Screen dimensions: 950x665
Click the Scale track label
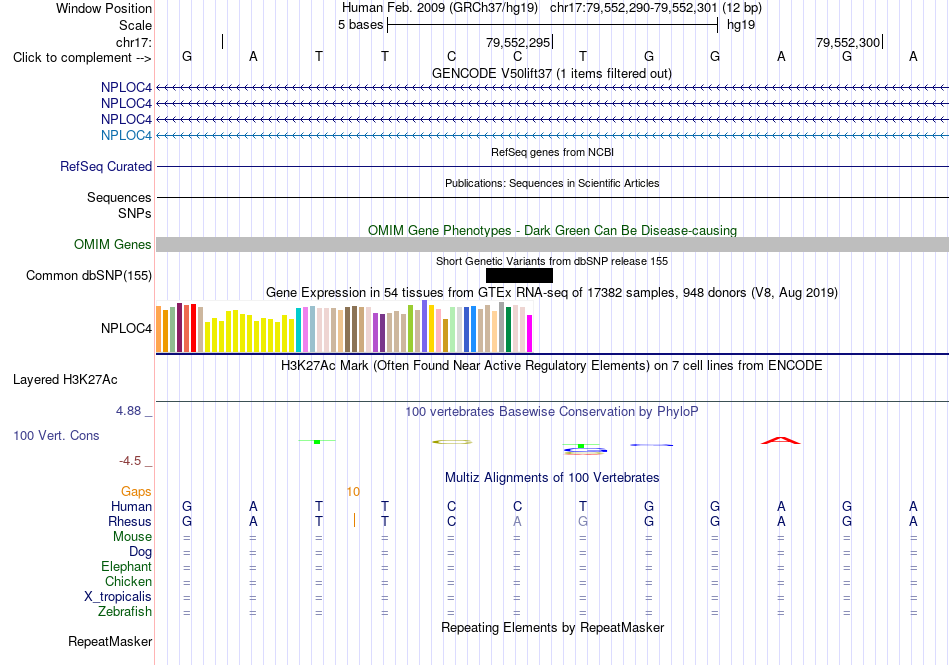tap(135, 25)
